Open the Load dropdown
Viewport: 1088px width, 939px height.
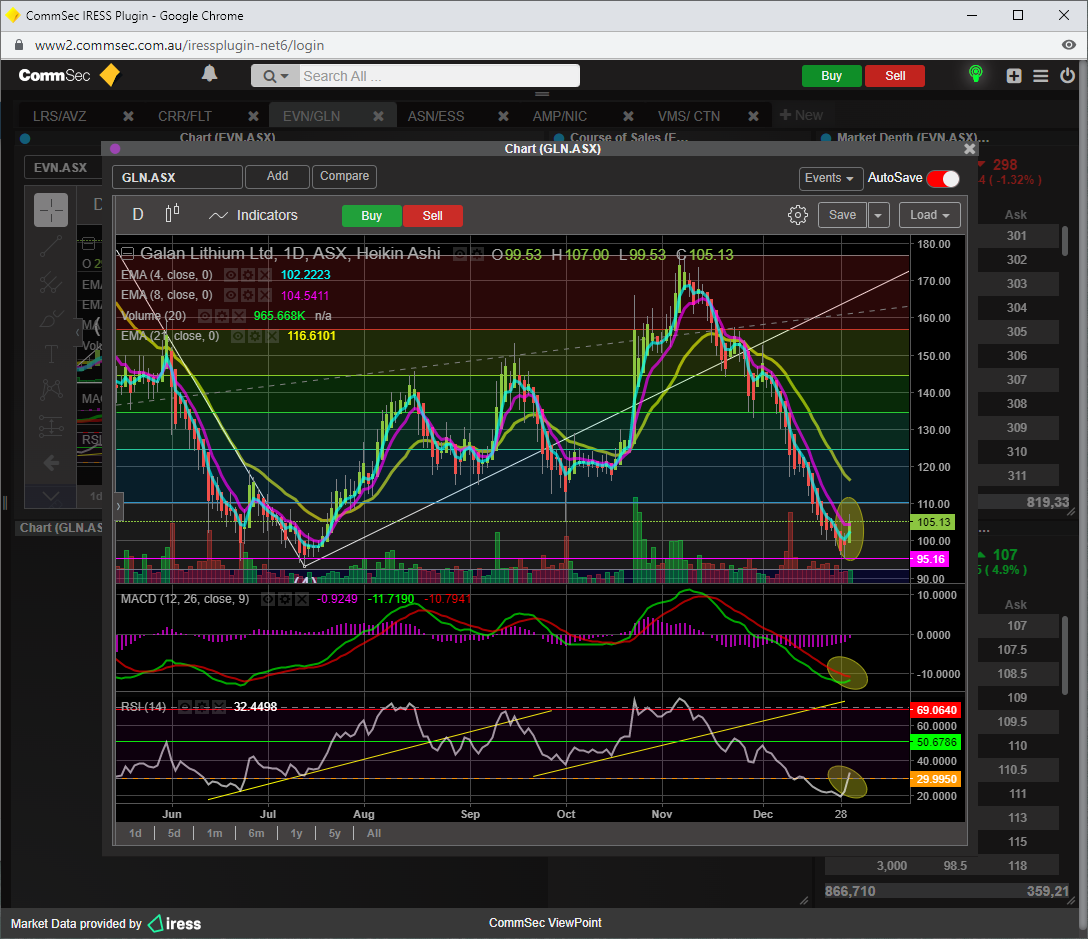point(929,215)
